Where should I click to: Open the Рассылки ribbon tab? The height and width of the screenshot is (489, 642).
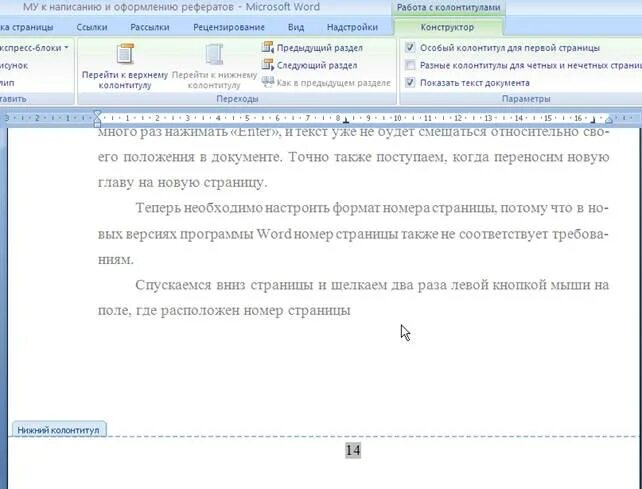(150, 27)
